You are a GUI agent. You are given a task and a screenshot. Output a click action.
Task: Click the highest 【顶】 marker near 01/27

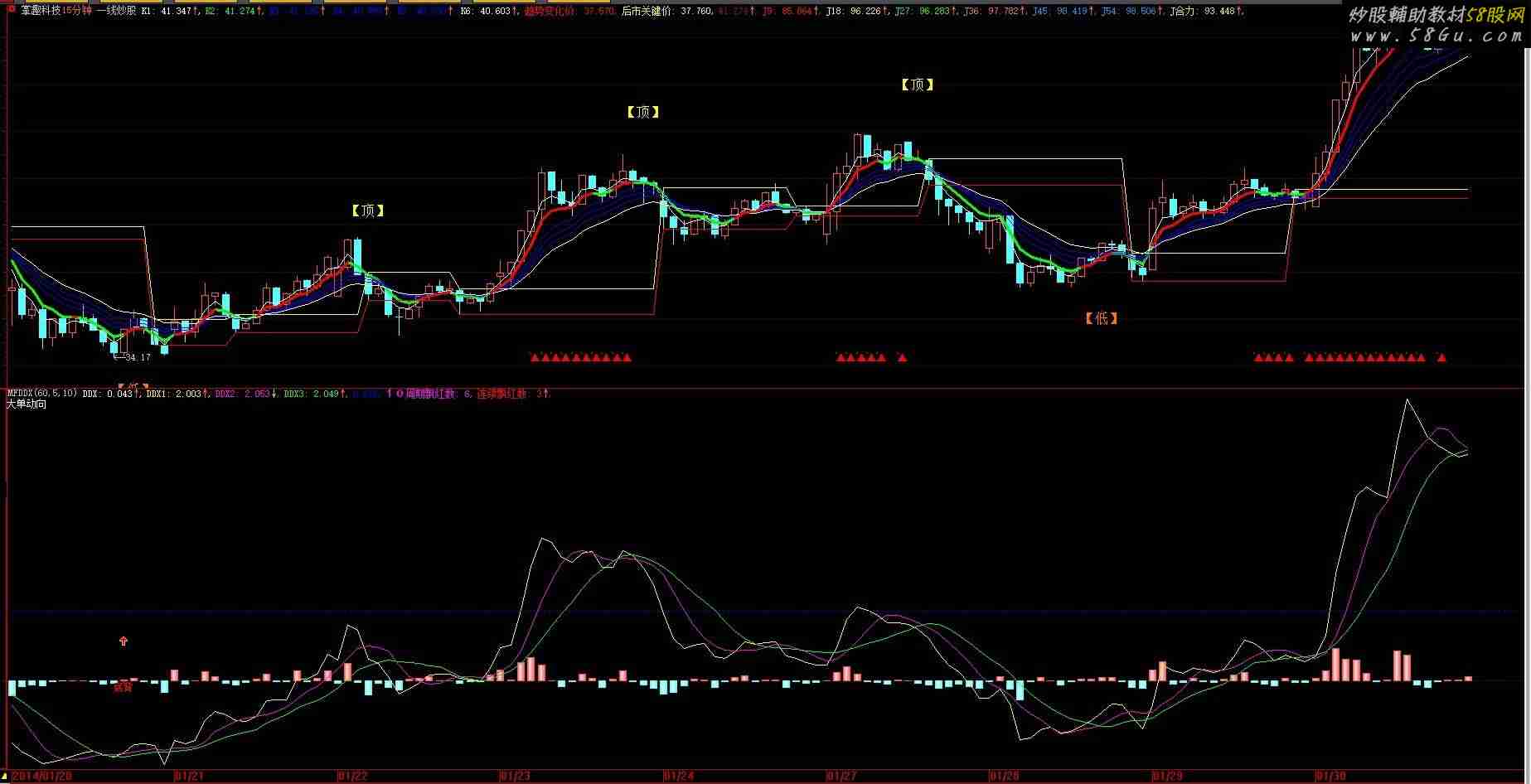[917, 85]
